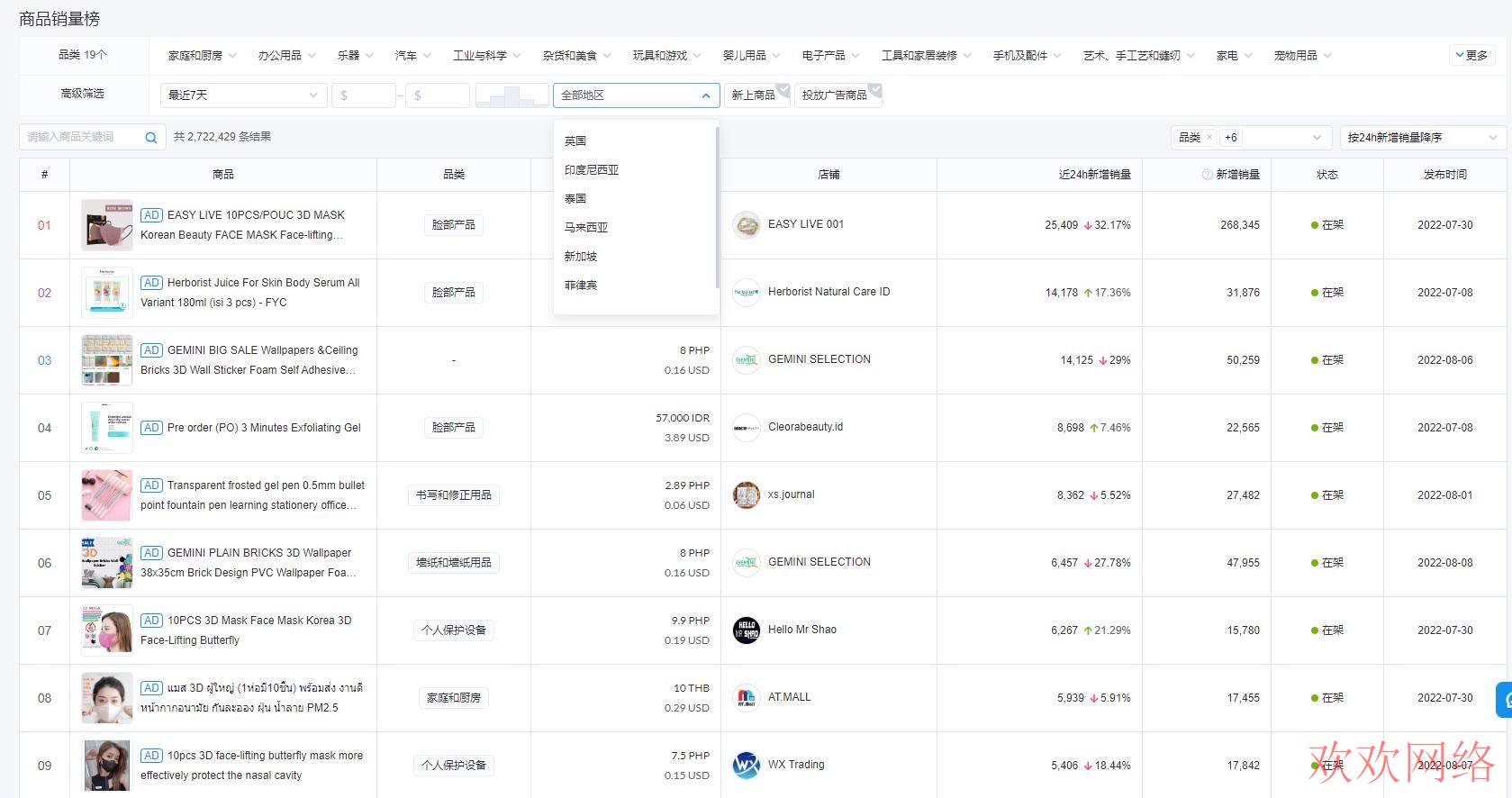Click the price range histogram slider
The width and height of the screenshot is (1512, 798).
point(512,95)
